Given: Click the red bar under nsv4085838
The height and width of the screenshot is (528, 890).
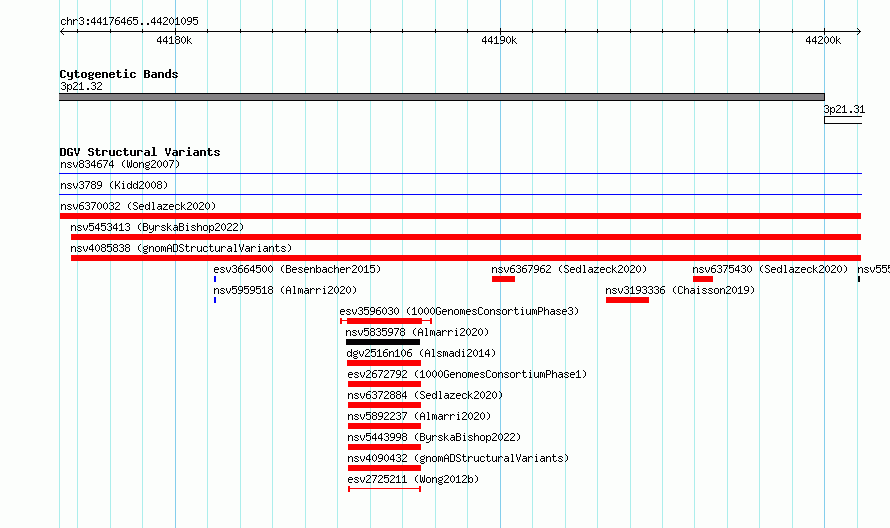Looking at the screenshot, I should click(x=466, y=258).
